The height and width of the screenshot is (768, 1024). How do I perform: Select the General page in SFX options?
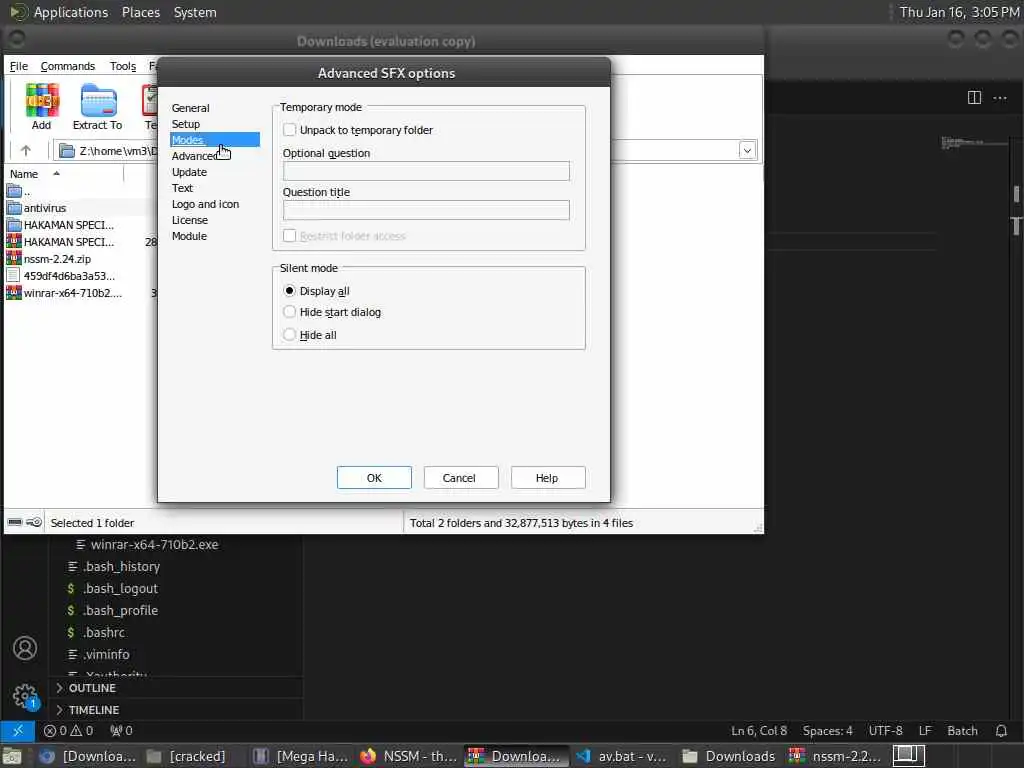click(x=191, y=108)
